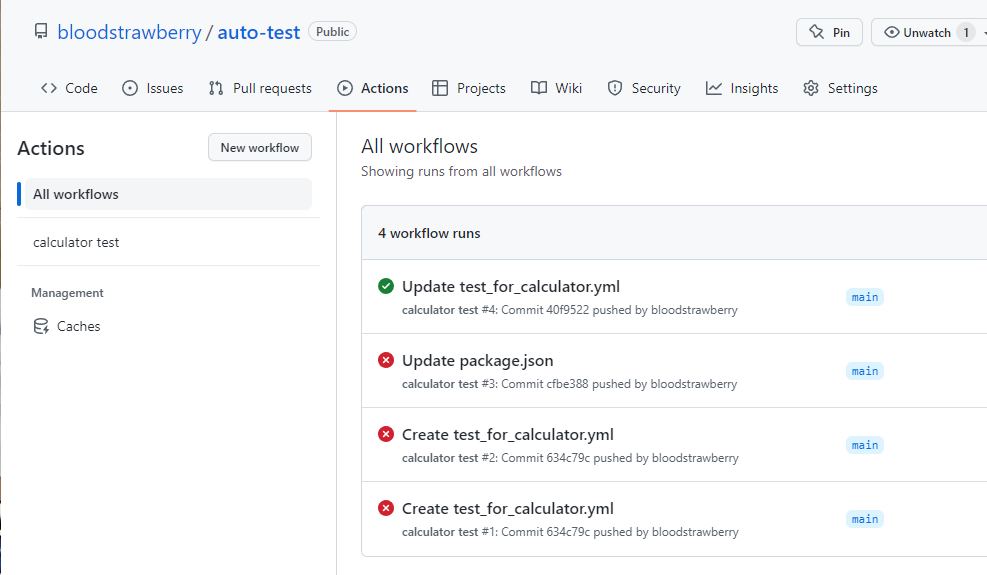987x575 pixels.
Task: Open the Actions tab
Action: tap(373, 88)
